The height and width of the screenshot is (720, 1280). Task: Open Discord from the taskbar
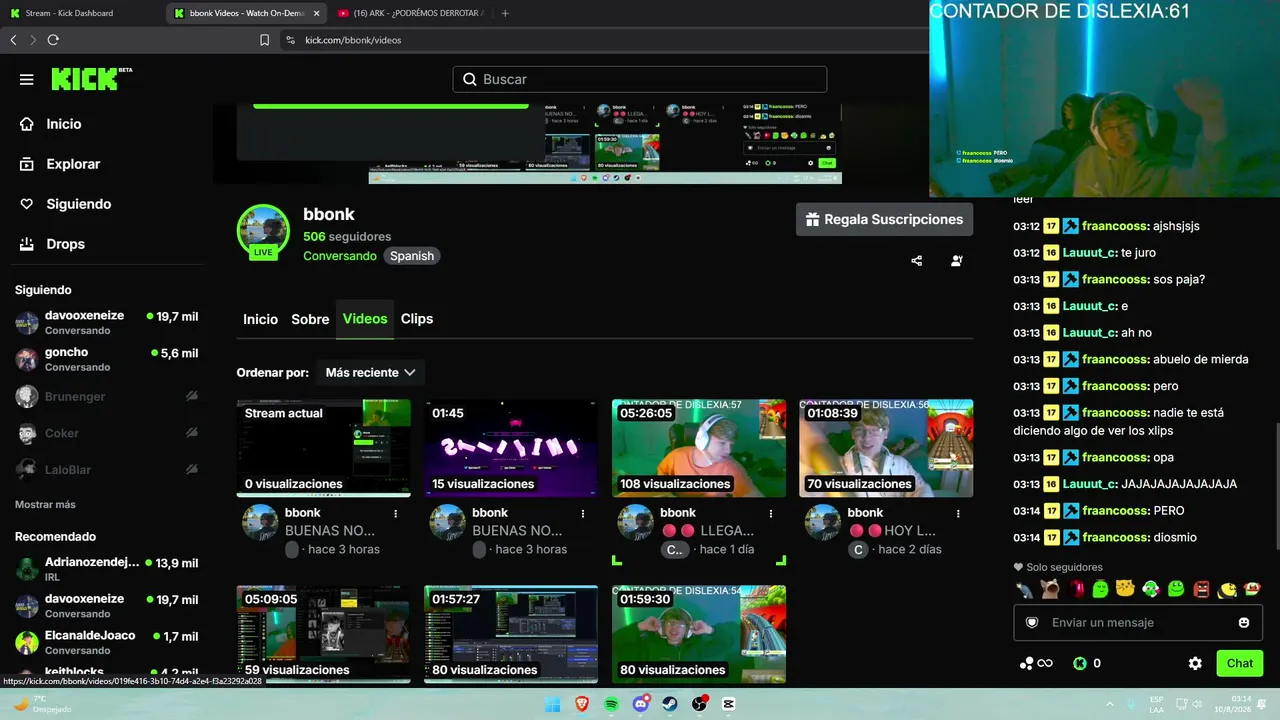[x=641, y=704]
